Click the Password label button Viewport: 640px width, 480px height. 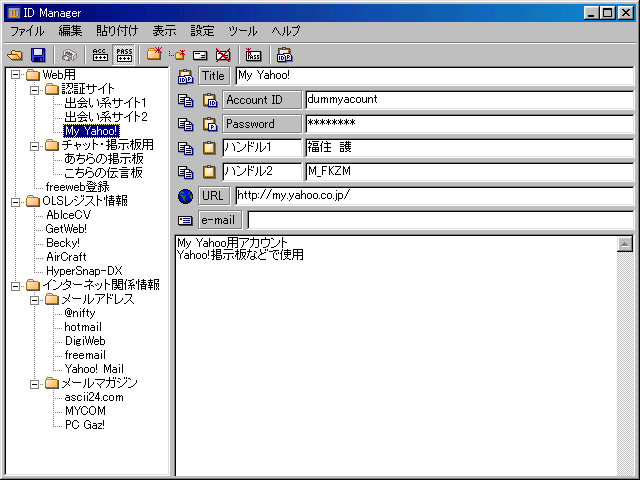[262, 124]
